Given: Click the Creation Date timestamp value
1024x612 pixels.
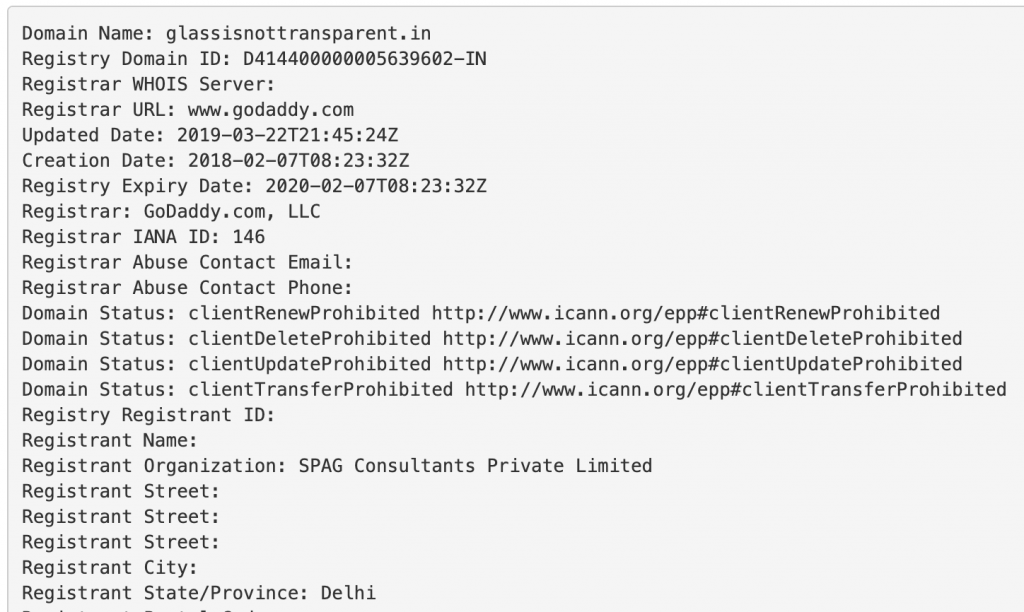Looking at the screenshot, I should (x=298, y=161).
